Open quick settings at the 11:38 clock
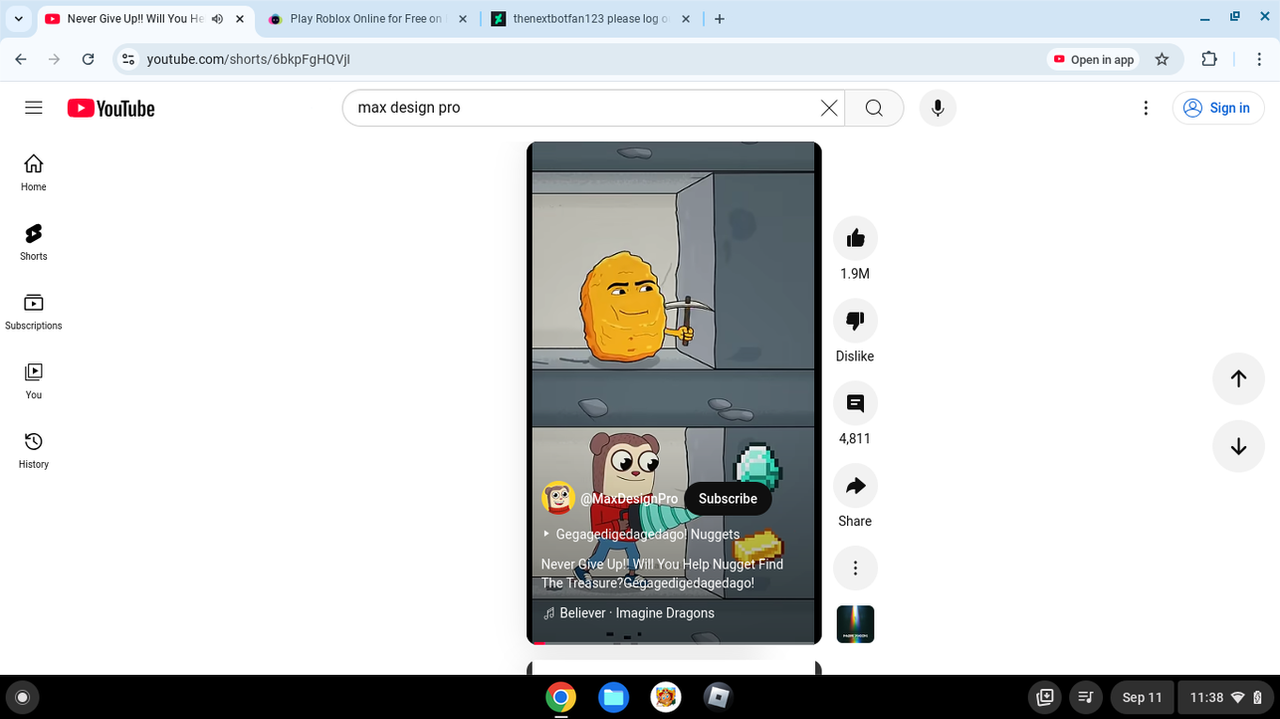1280x719 pixels. coord(1224,697)
